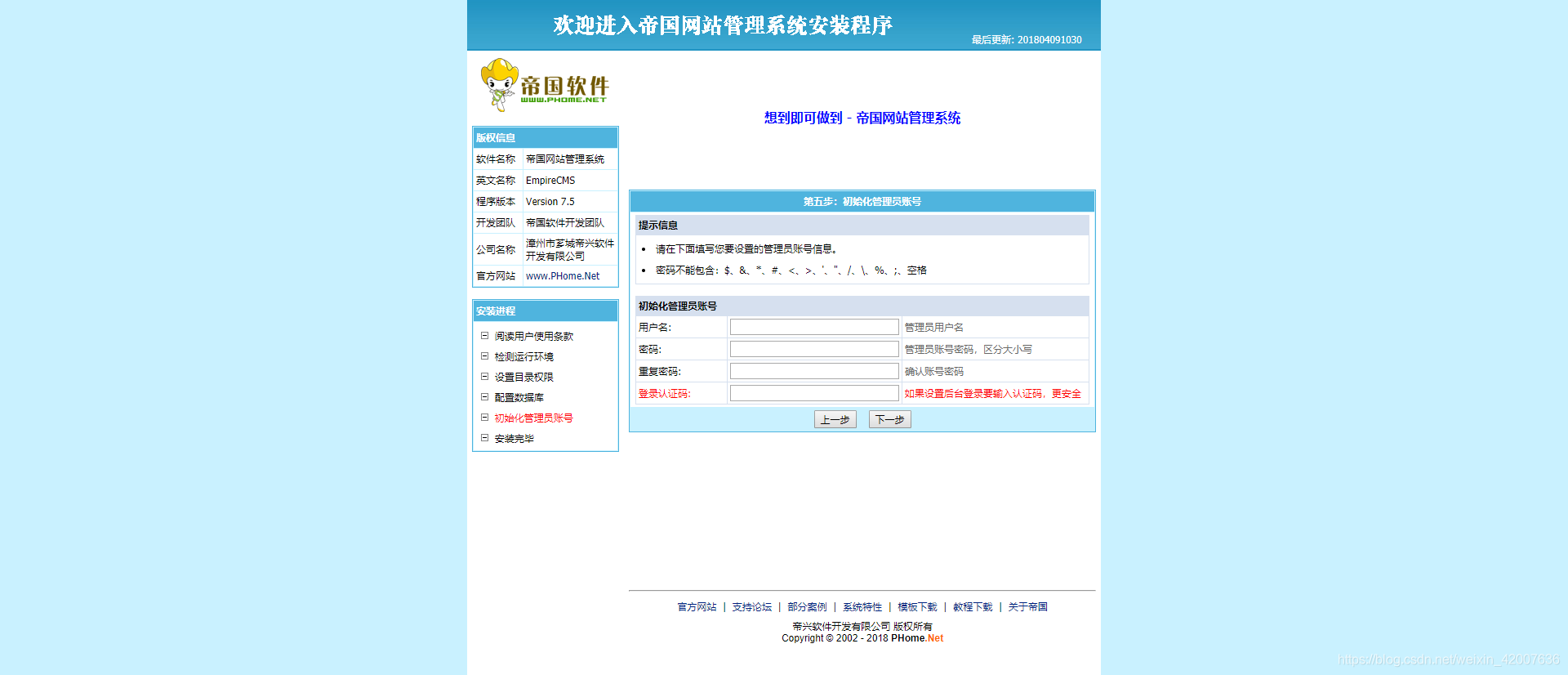Click the 第五步：初始化管理员账号 heading

click(x=862, y=201)
